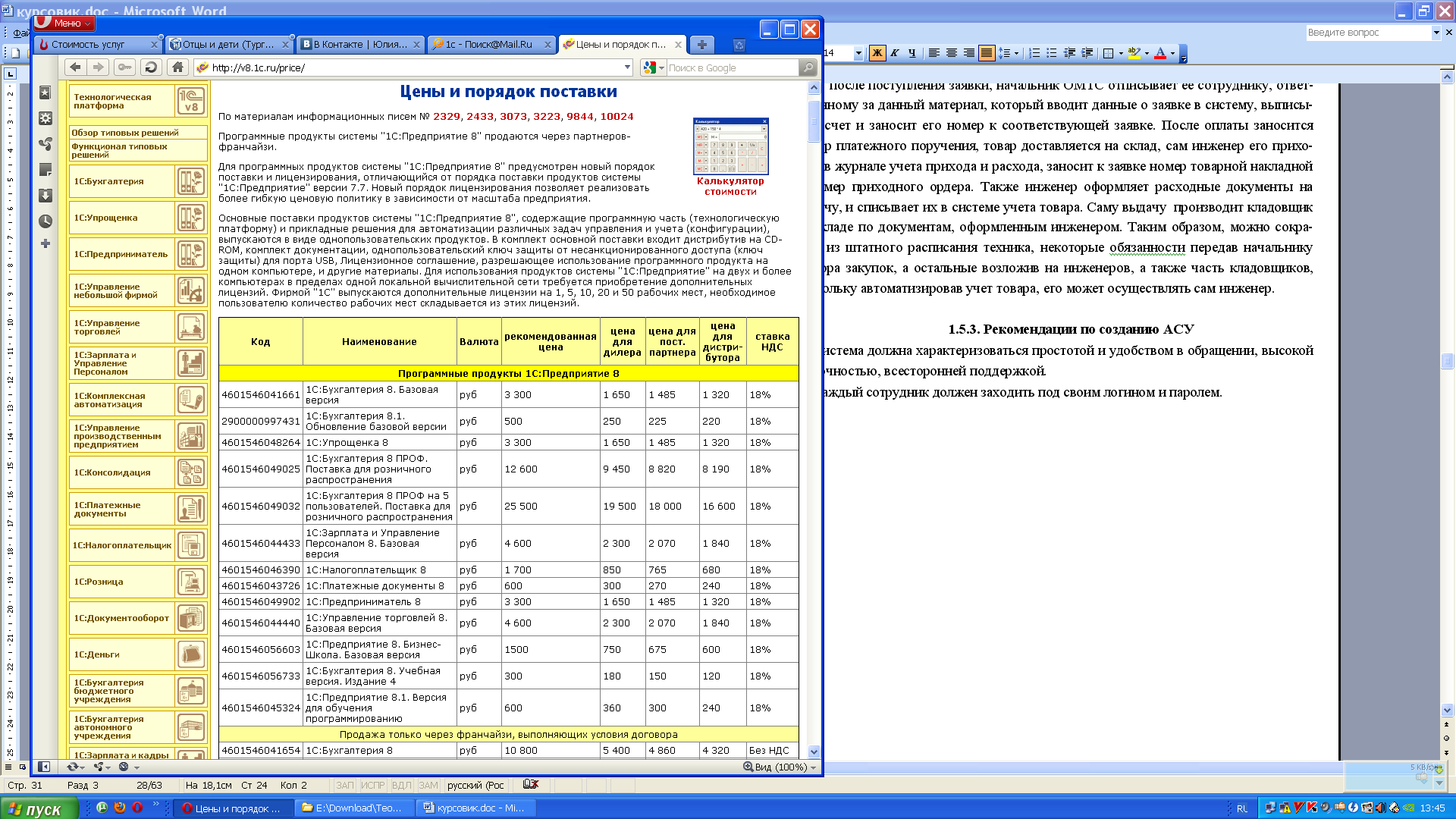Image resolution: width=1456 pixels, height=819 pixels.
Task: Click the search magnifier button
Action: point(808,67)
